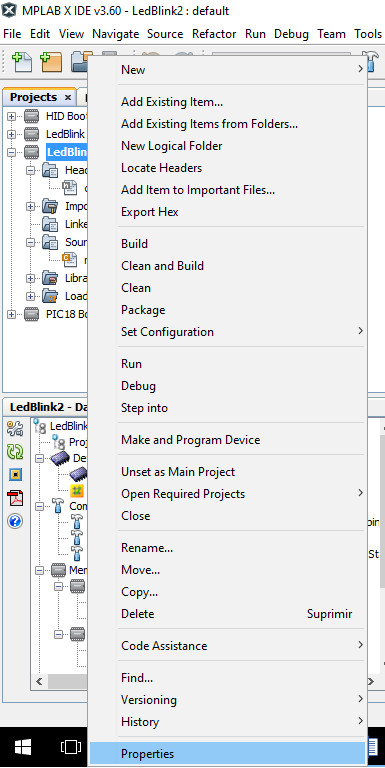Expand the PIC18 Bootloader project node
This screenshot has width=385, height=768.
coord(12,314)
